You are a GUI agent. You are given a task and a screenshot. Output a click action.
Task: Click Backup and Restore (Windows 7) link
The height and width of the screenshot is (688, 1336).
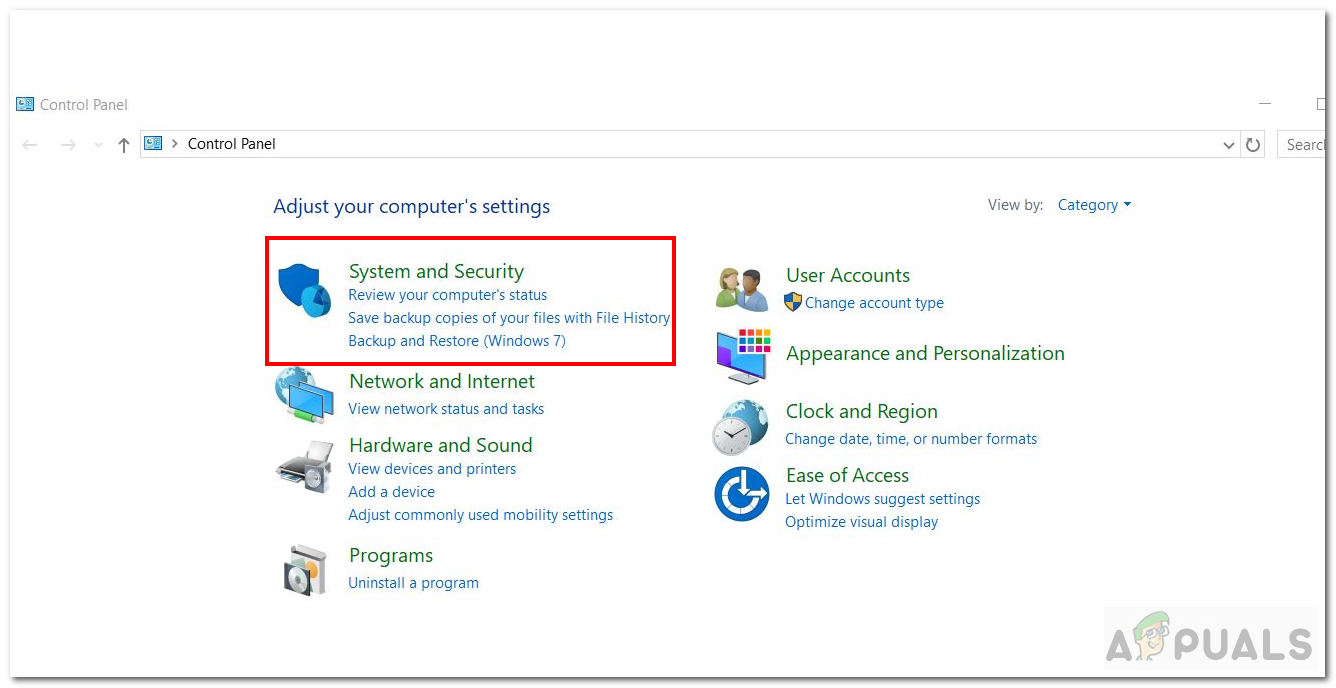(457, 341)
